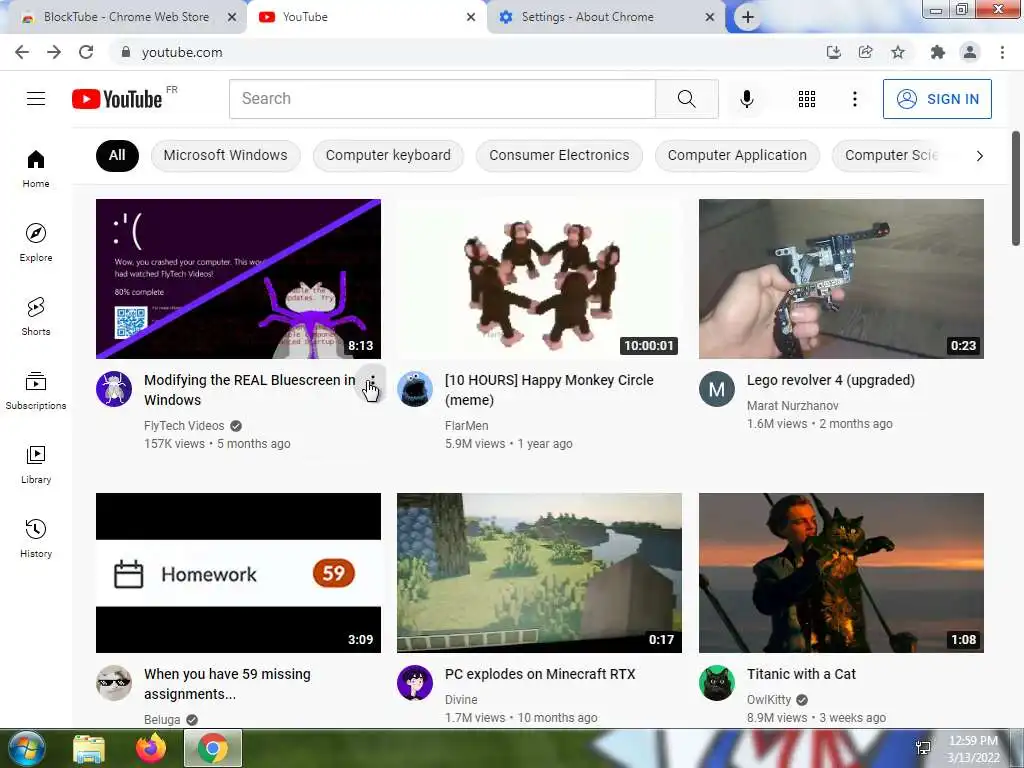Click the monkey circle thumbnail

[x=539, y=279]
